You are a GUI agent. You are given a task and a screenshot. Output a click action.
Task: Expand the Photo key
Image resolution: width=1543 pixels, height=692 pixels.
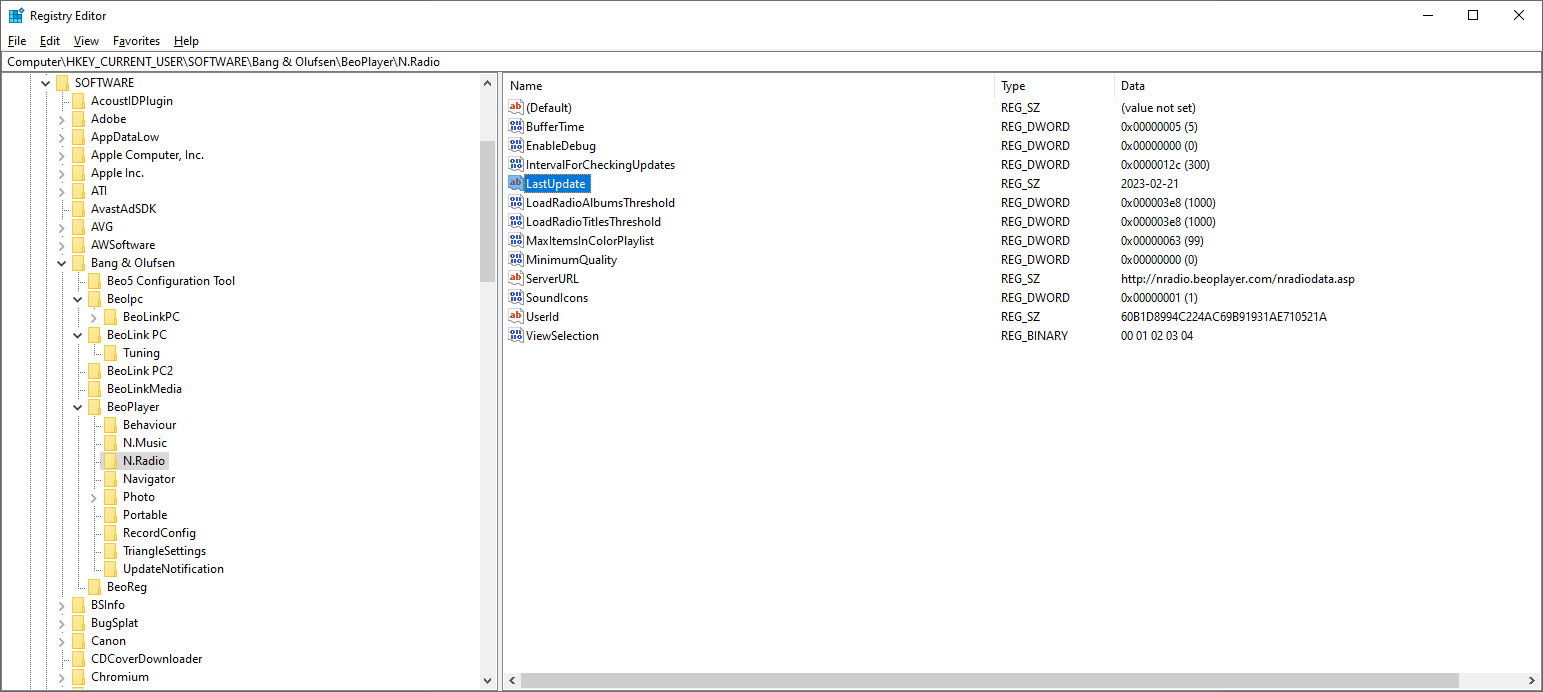coord(93,497)
